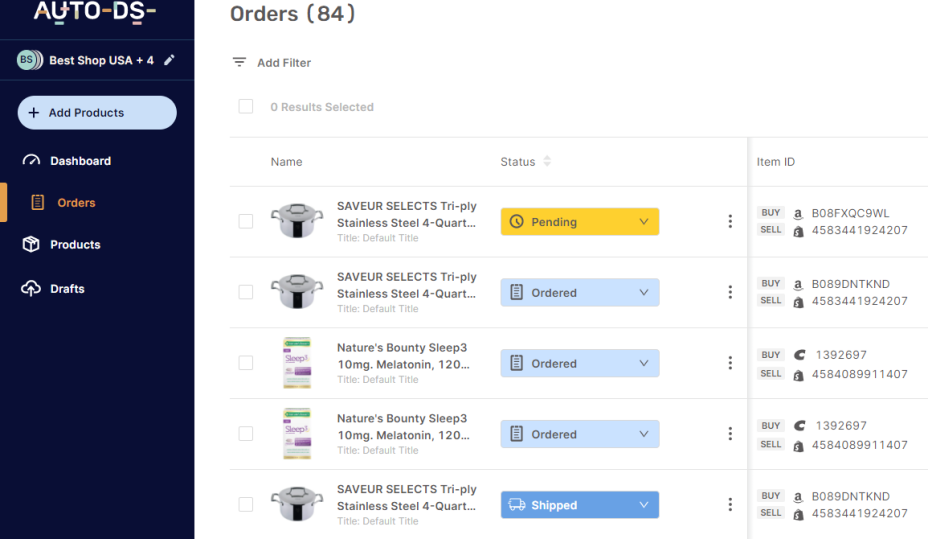Click the Add Filter text link
This screenshot has height=539, width=928.
284,63
